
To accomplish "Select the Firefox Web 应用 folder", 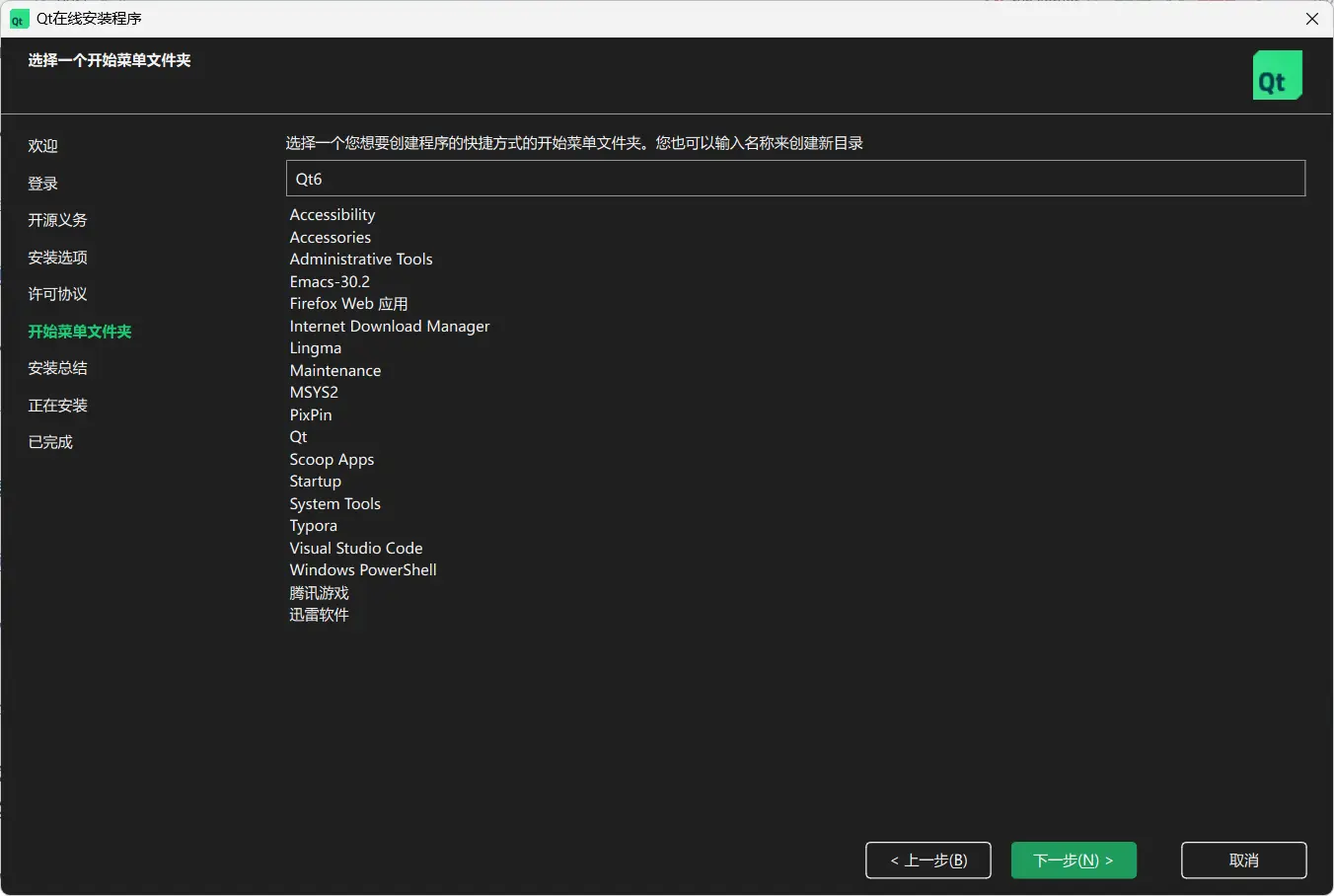I will pos(348,304).
